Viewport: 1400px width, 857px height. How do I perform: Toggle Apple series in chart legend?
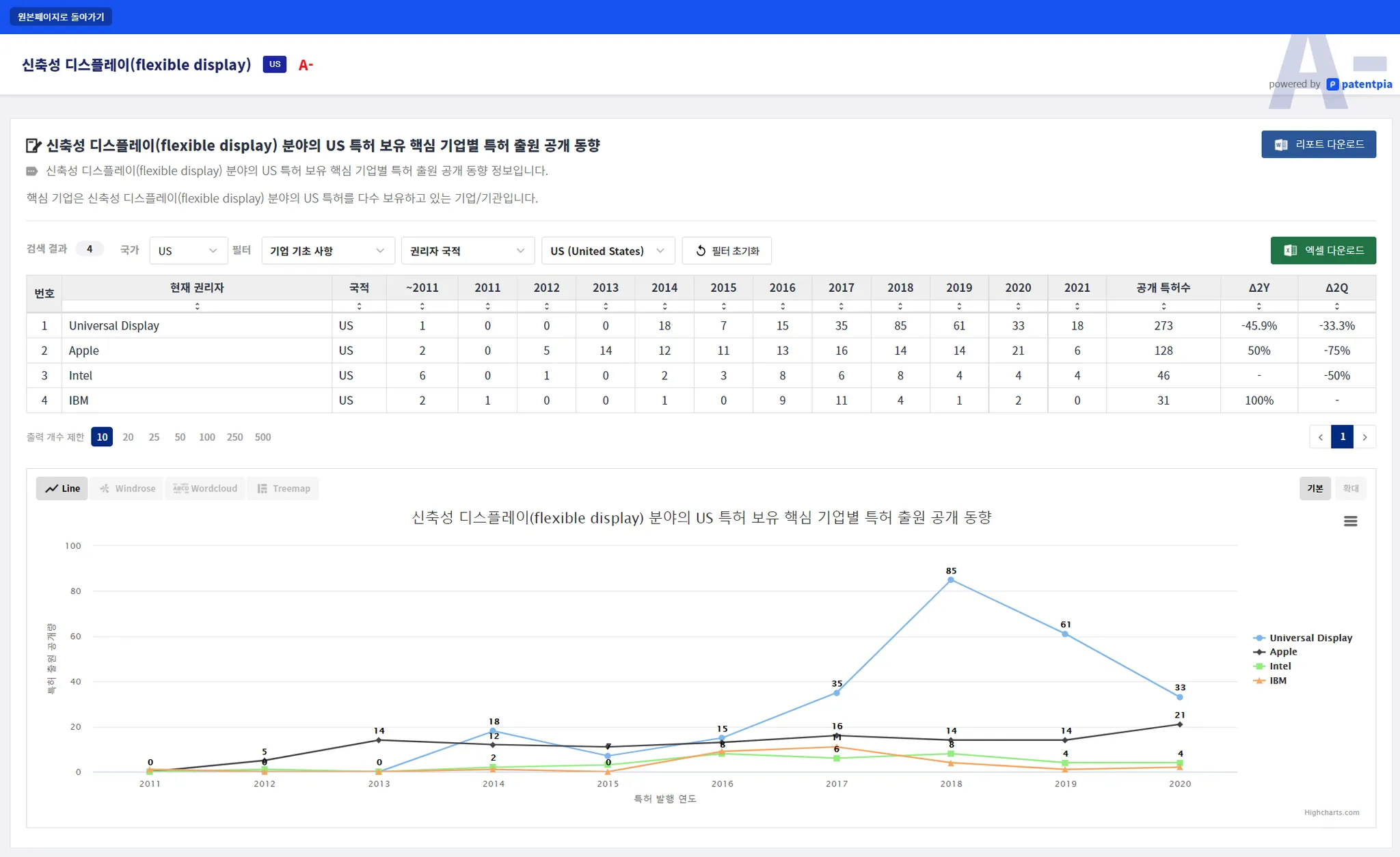(x=1282, y=652)
